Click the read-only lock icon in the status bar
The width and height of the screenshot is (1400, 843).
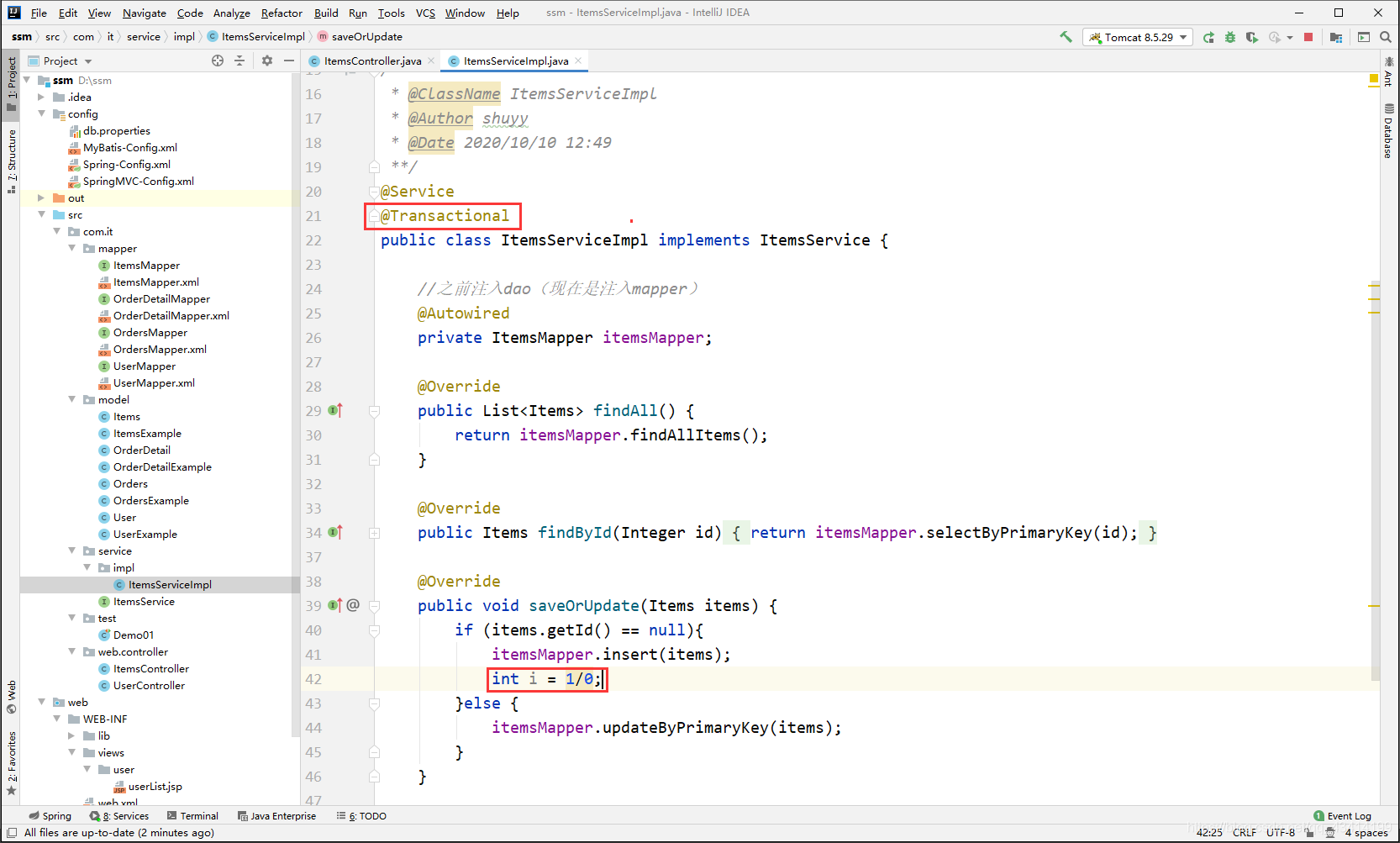pos(1309,833)
